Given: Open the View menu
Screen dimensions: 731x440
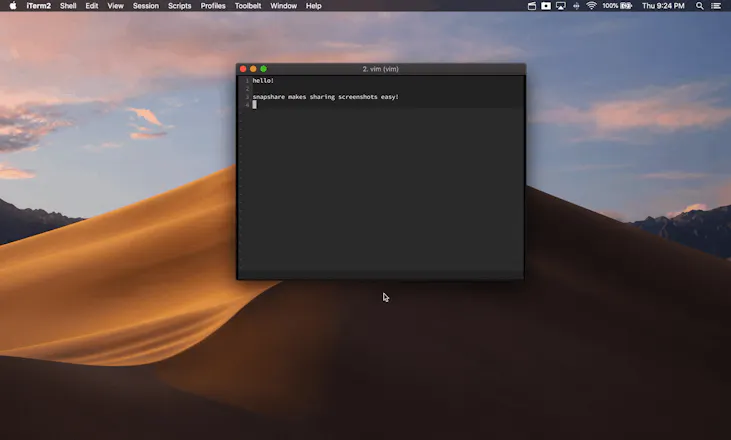Looking at the screenshot, I should (116, 6).
